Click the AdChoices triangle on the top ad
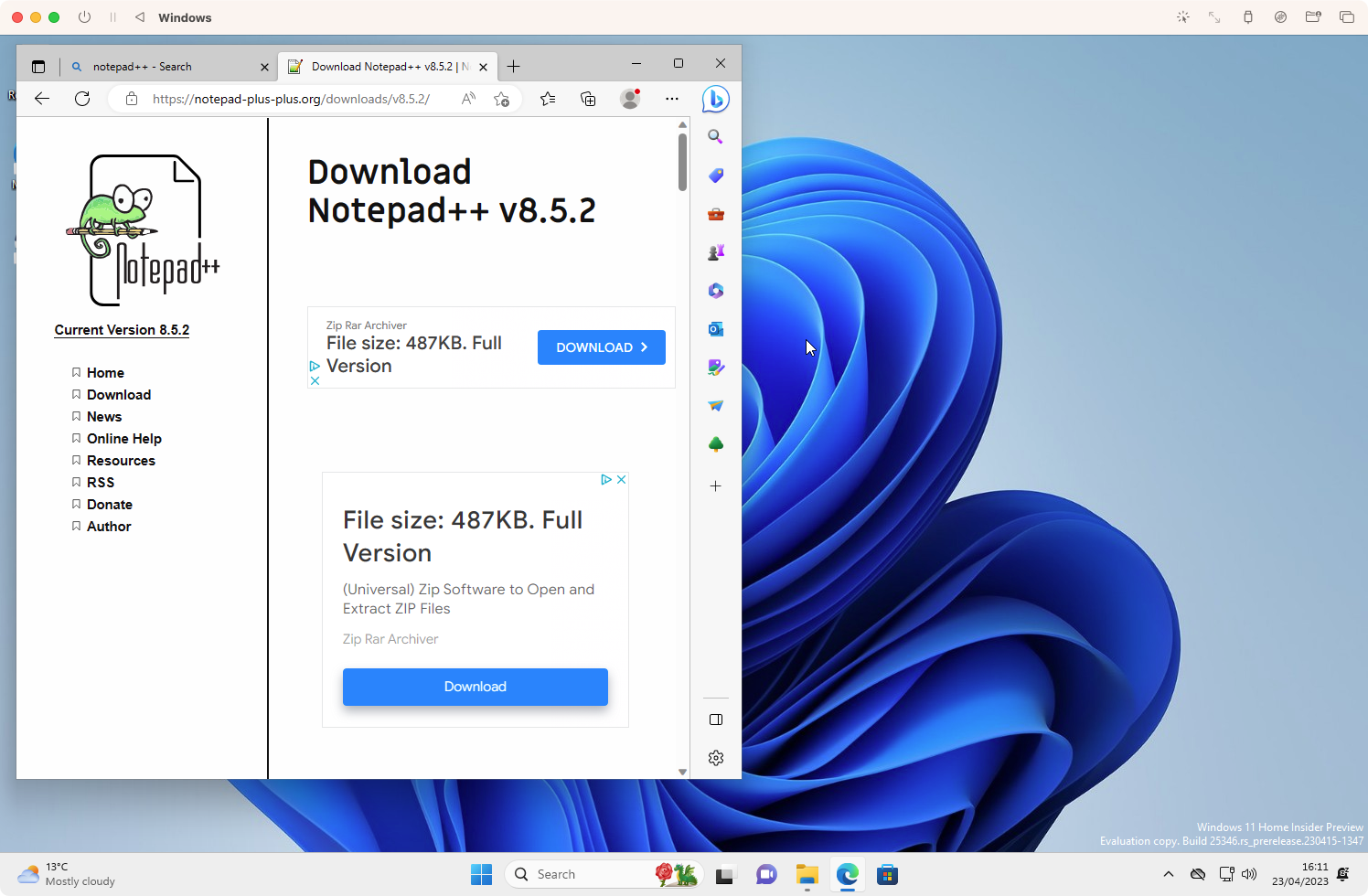The image size is (1368, 896). pos(315,366)
